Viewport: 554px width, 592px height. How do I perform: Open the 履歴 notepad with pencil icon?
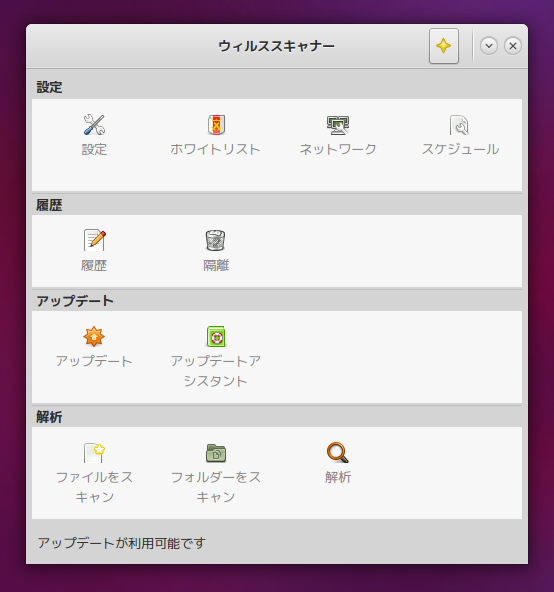click(94, 240)
